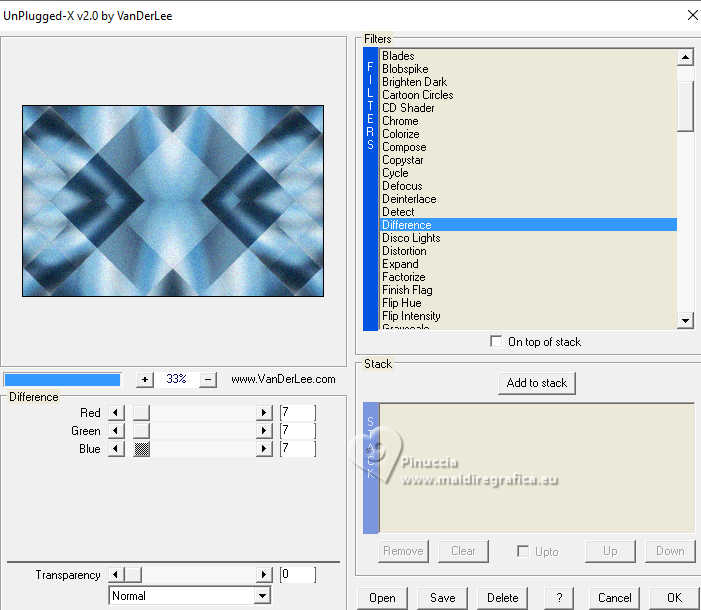
Task: Click the Red slider right arrow
Action: click(x=264, y=412)
